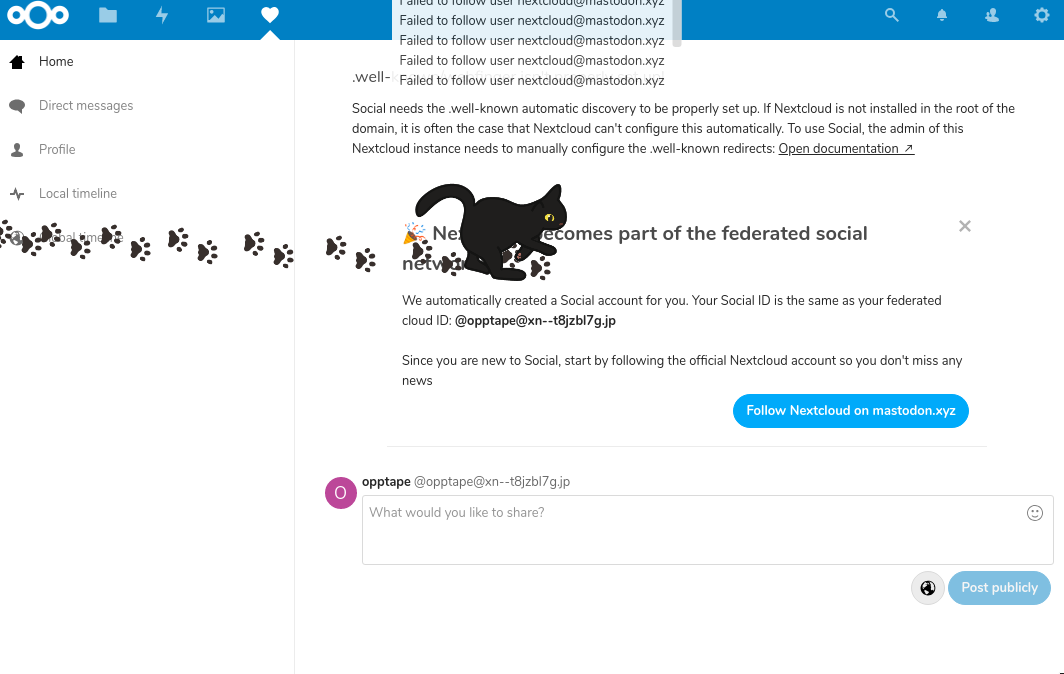Click the Nextcloud logo

click(x=38, y=15)
